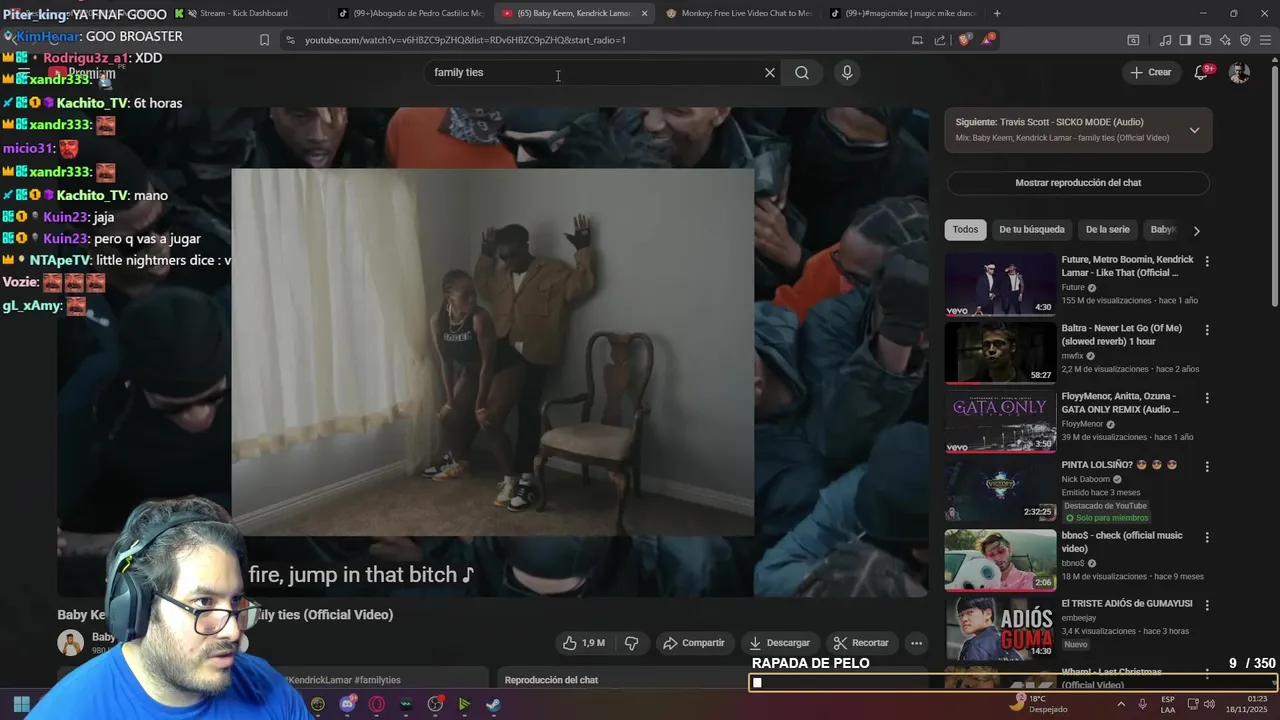Select the Todos filter chip
The image size is (1280, 720).
965,229
